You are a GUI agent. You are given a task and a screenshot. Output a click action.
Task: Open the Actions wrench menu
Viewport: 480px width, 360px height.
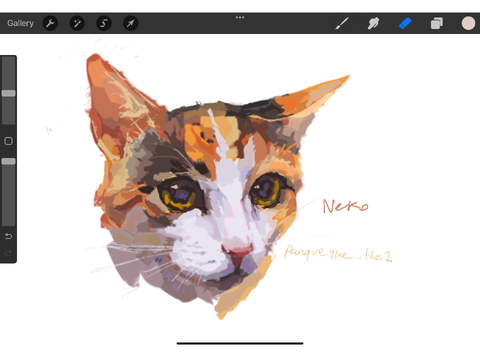click(50, 23)
